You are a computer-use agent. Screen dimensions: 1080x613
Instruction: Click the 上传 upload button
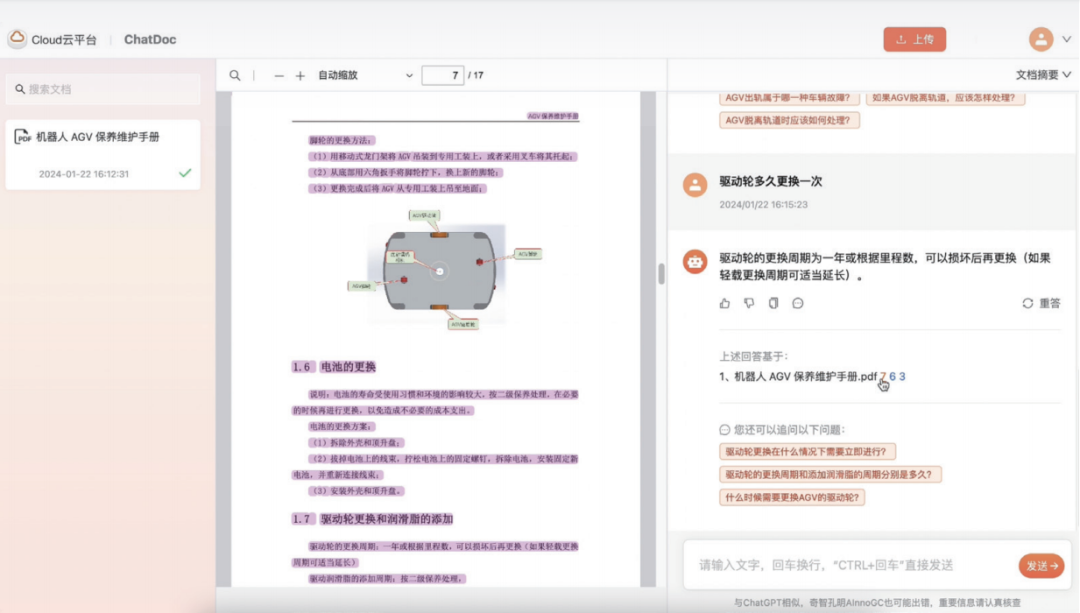(x=914, y=39)
